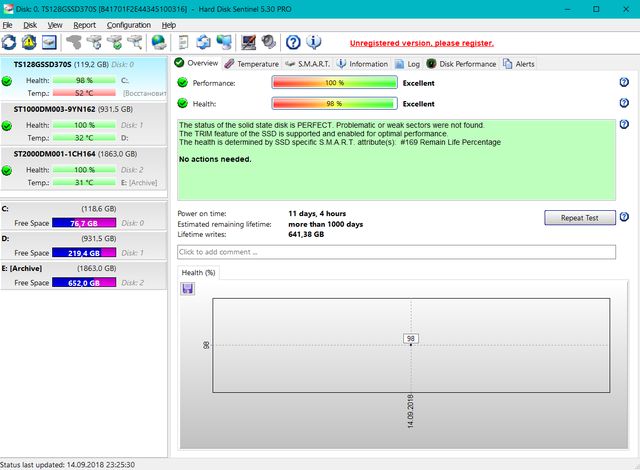
Task: Click the Refresh toolbar icon
Action: point(9,42)
